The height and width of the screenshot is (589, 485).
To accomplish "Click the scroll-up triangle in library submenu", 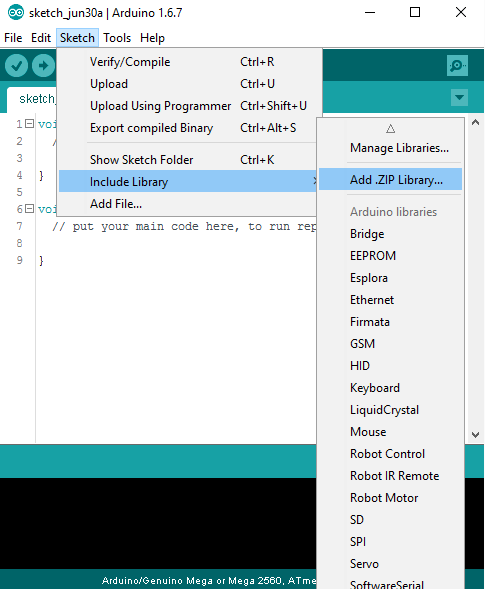I will pos(390,129).
